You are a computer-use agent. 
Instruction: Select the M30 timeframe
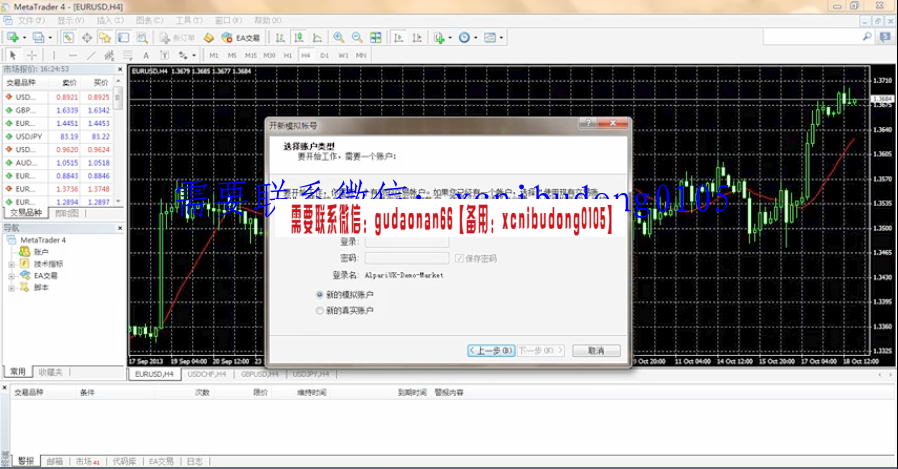[x=269, y=56]
